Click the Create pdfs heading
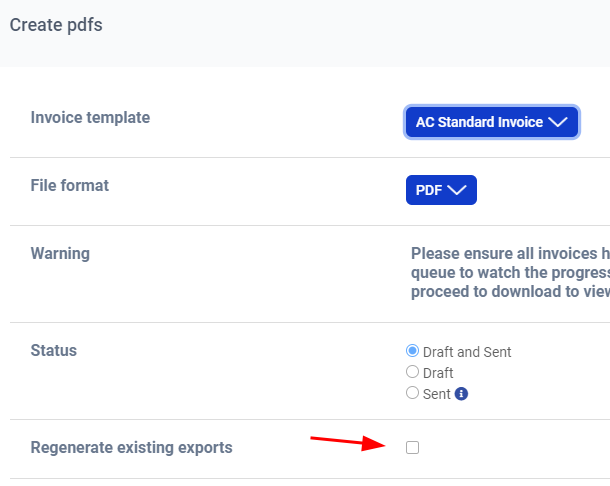The height and width of the screenshot is (486, 610). pyautogui.click(x=56, y=25)
